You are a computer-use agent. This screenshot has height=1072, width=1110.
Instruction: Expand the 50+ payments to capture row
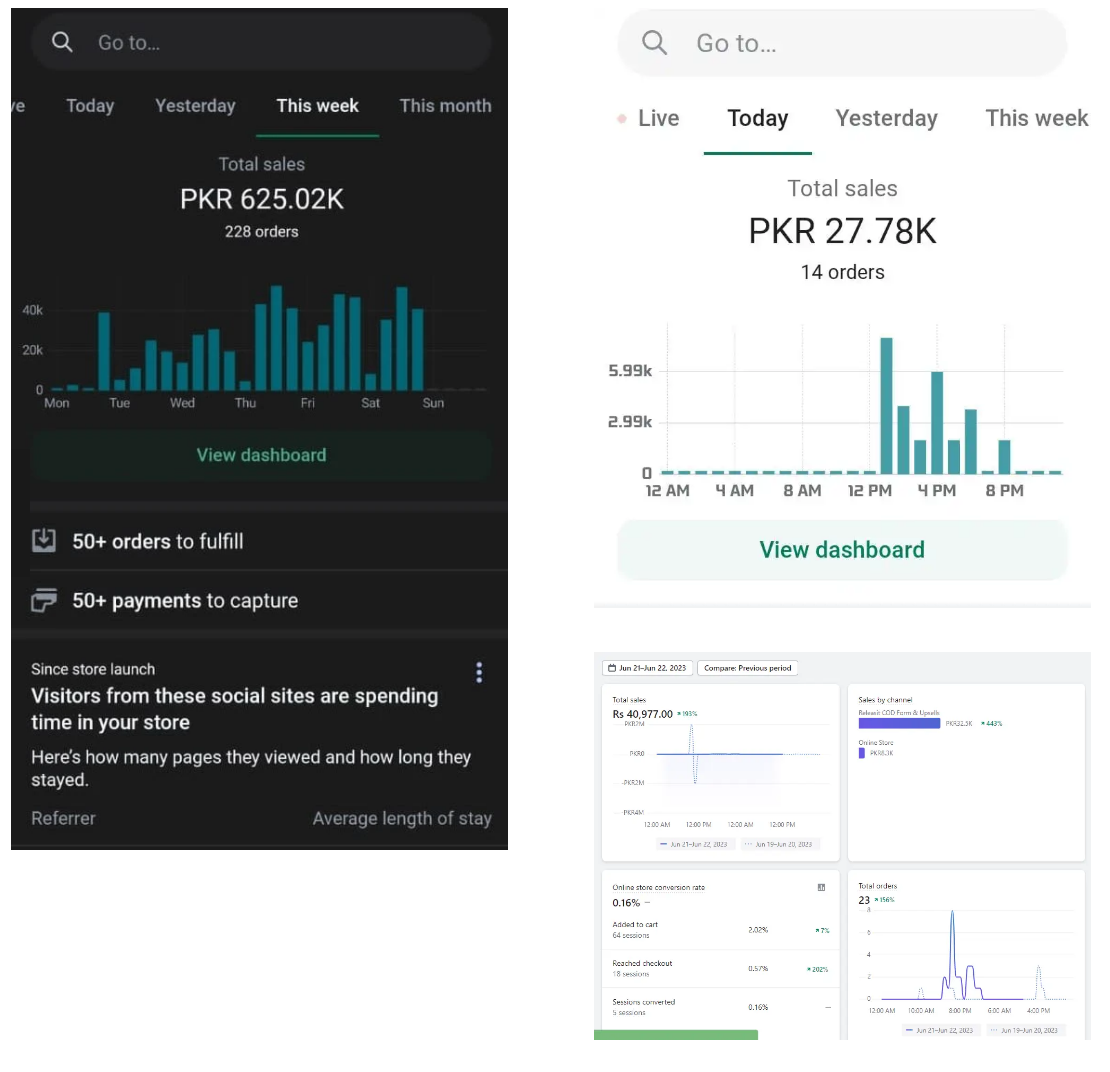[184, 601]
